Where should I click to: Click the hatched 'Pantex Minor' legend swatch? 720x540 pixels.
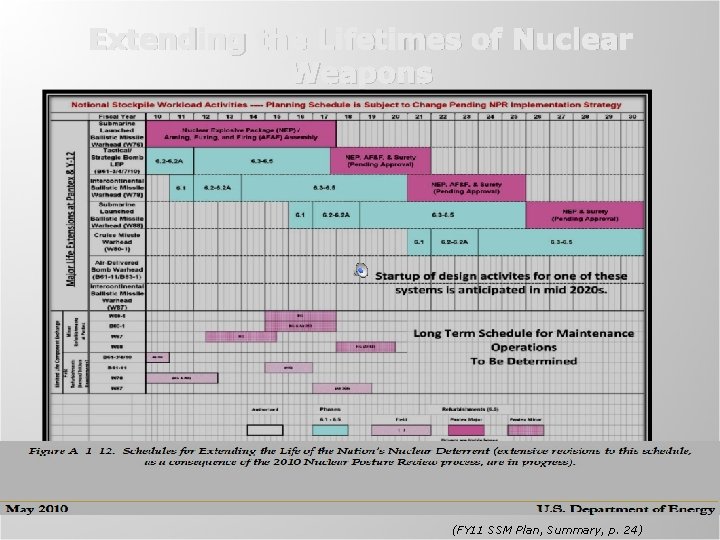pos(526,430)
